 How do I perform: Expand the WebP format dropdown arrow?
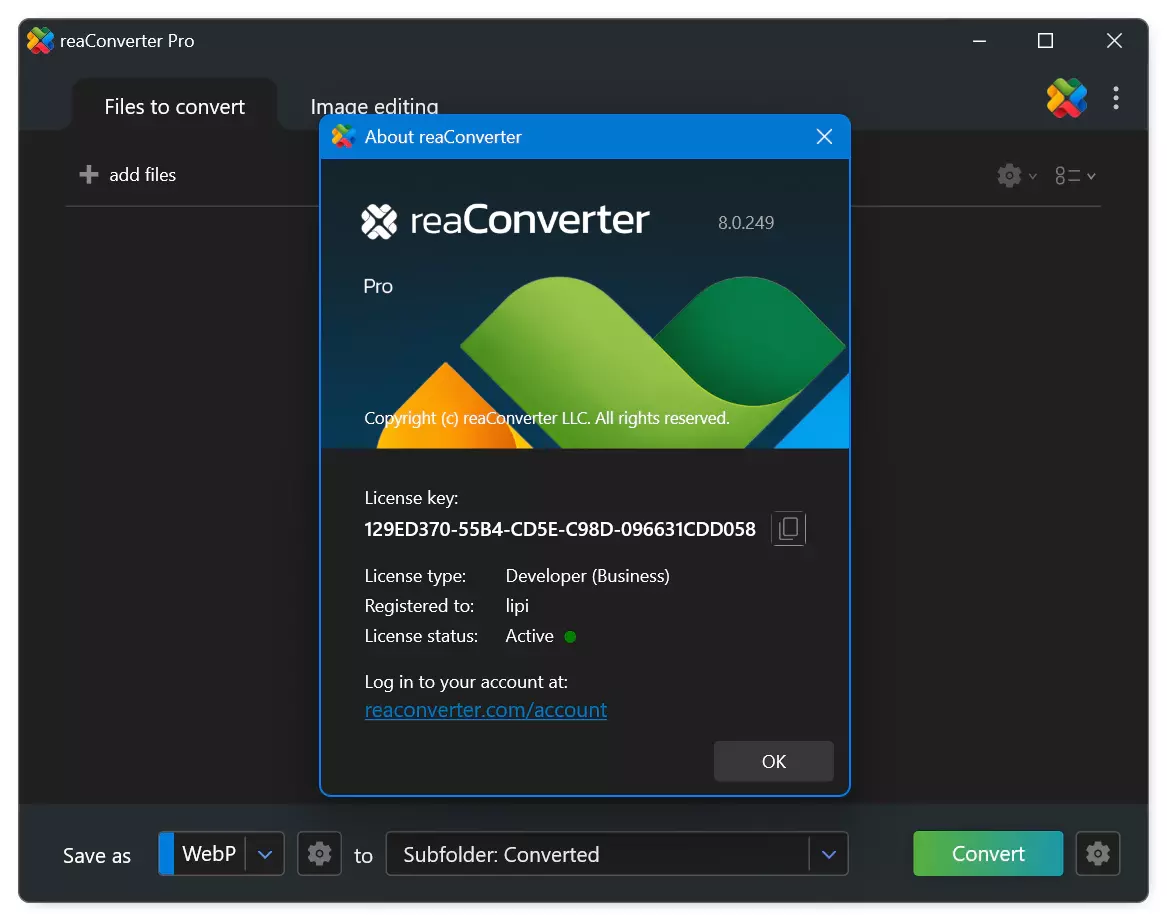[265, 854]
